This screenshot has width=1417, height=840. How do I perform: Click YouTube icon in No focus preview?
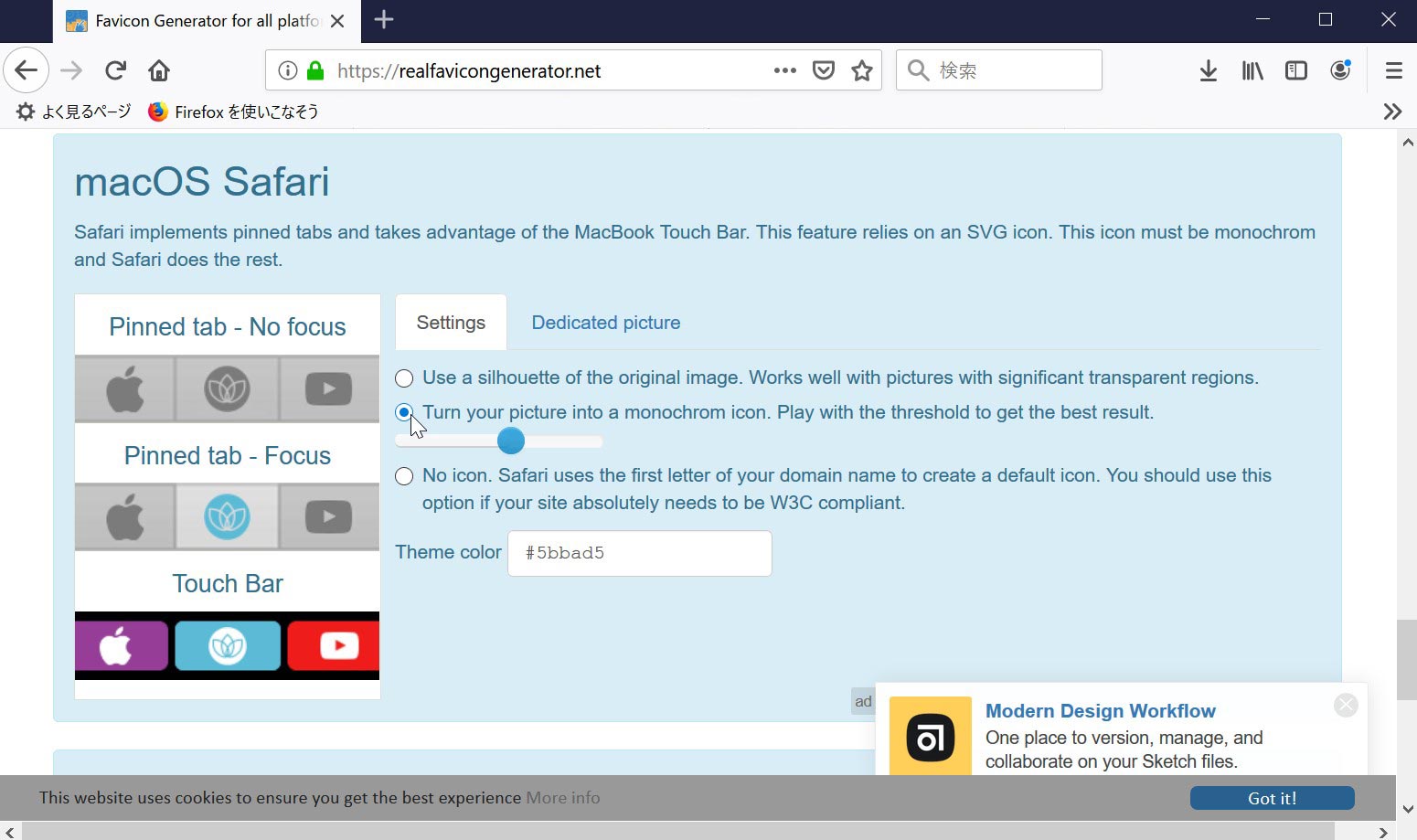coord(328,388)
